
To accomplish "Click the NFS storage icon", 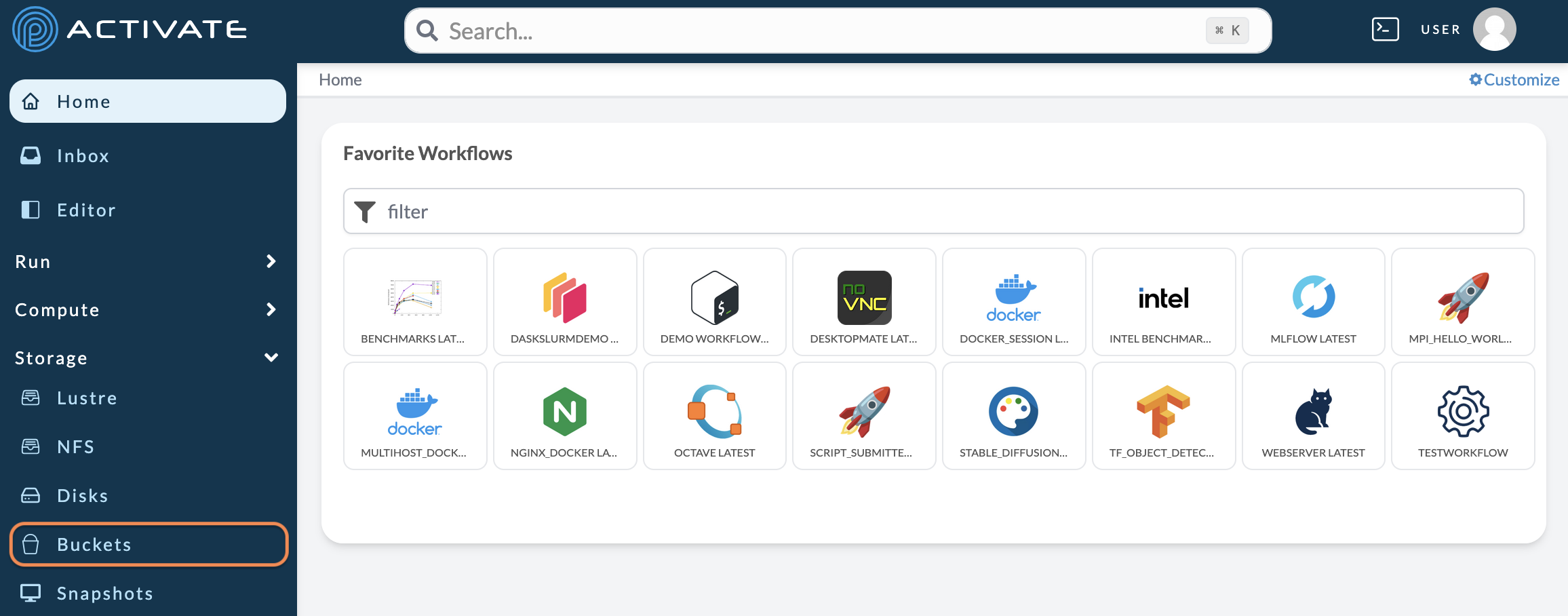I will coord(31,446).
